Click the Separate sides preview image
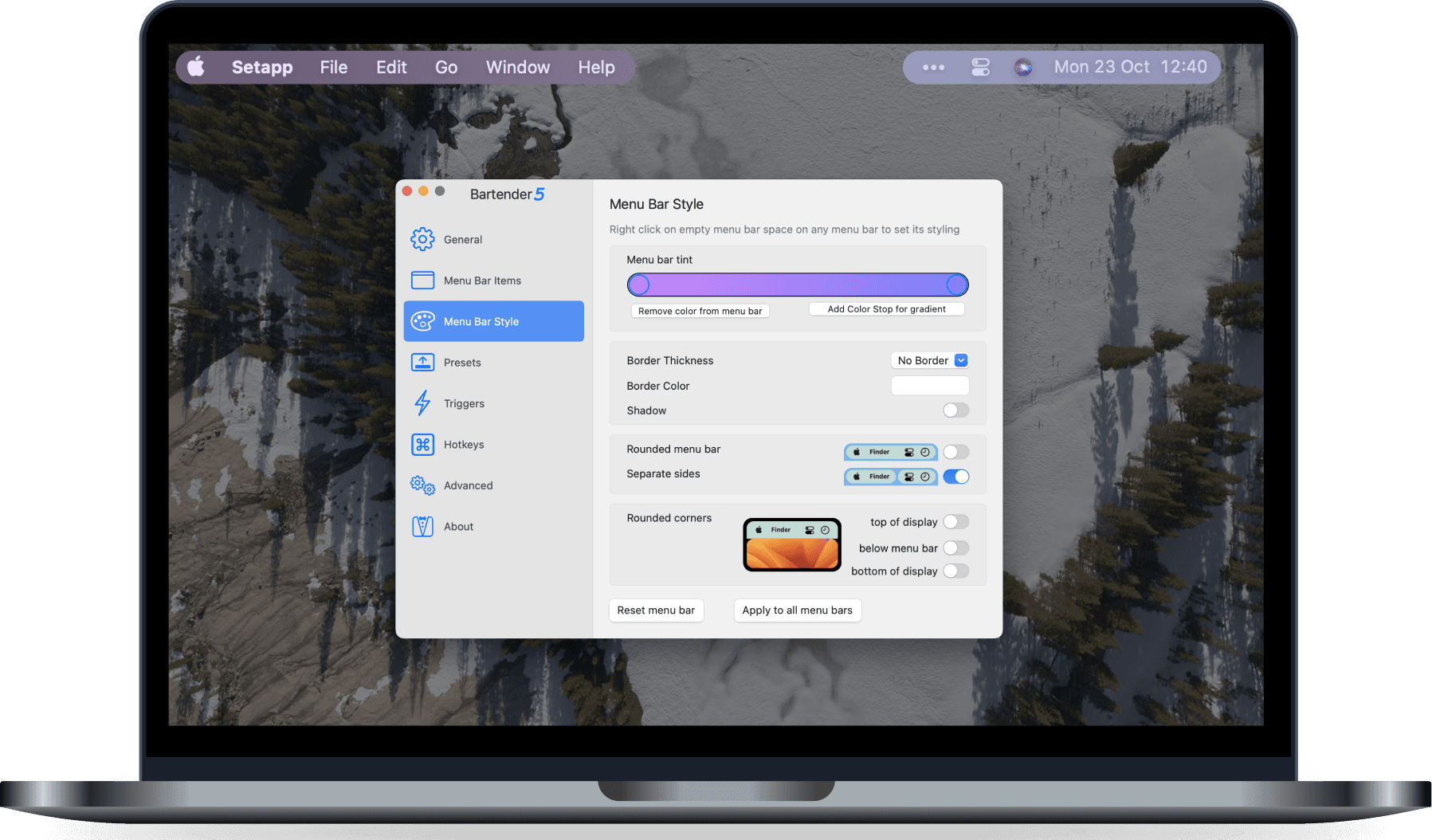The width and height of the screenshot is (1432, 840). [x=891, y=477]
